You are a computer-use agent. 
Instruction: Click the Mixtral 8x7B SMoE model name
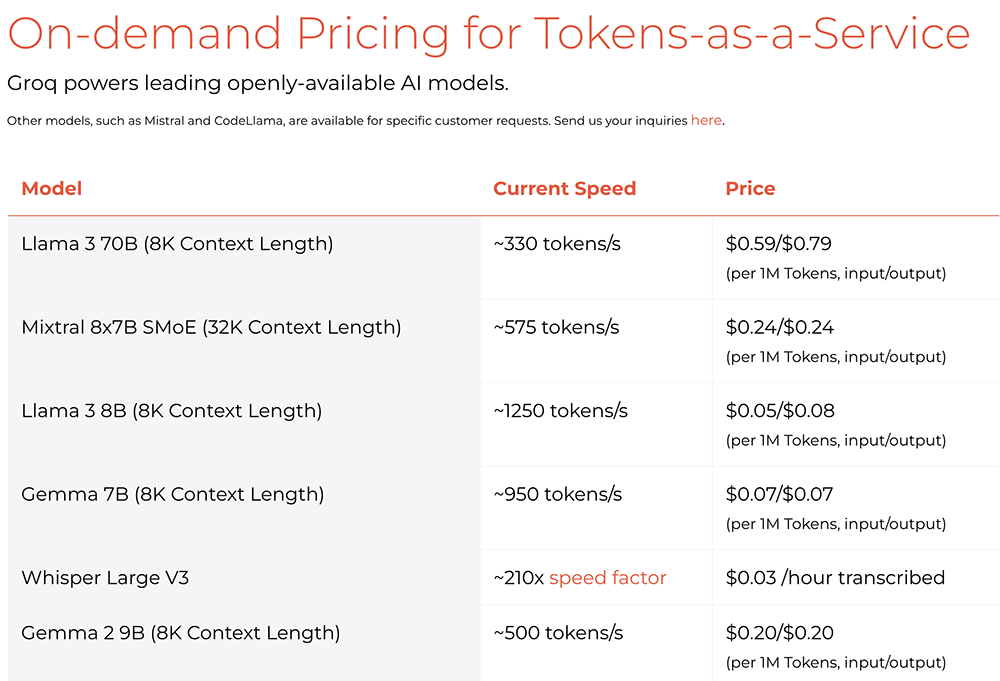[x=211, y=327]
